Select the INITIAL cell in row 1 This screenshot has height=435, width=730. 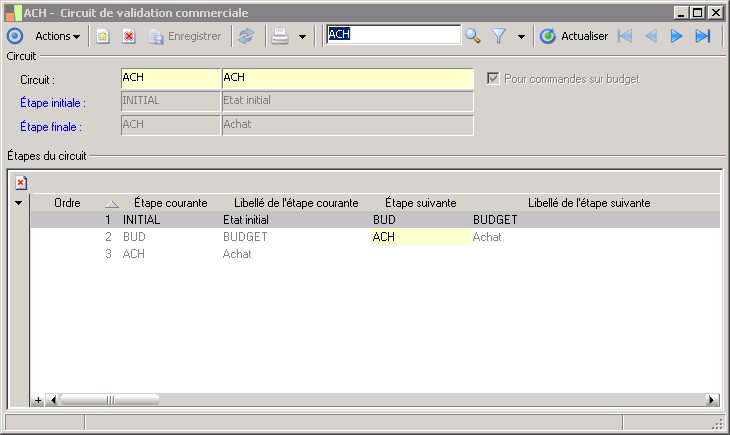pyautogui.click(x=171, y=220)
